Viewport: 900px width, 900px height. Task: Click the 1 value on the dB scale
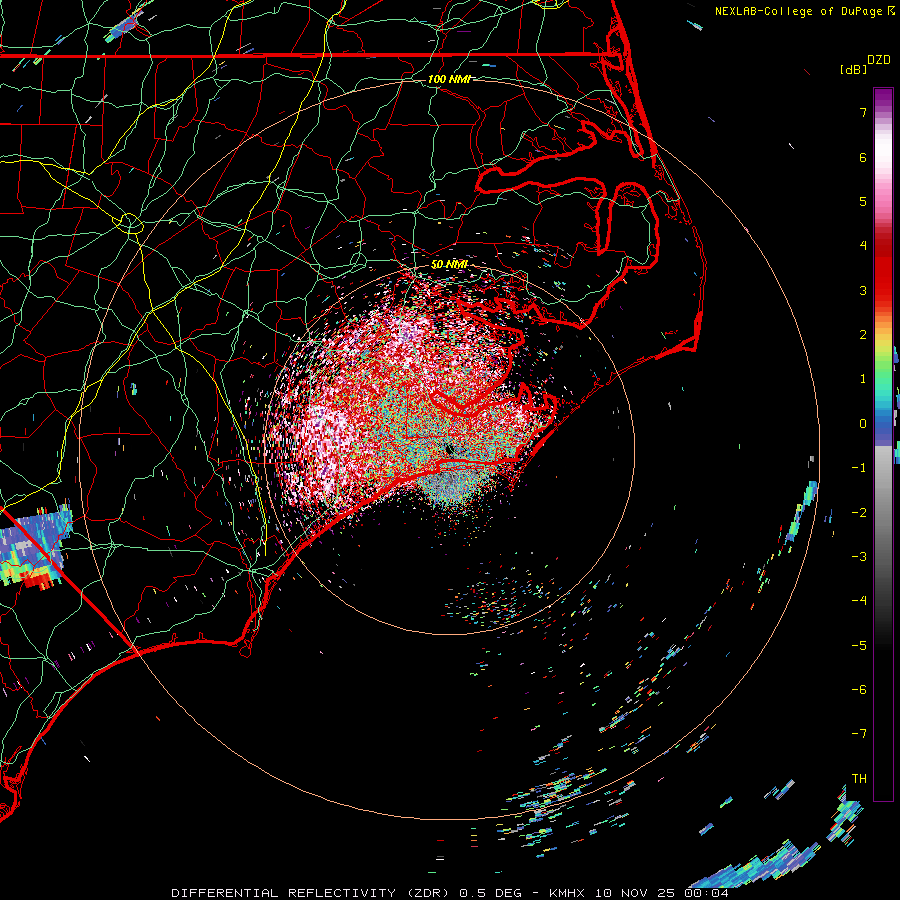pyautogui.click(x=863, y=379)
